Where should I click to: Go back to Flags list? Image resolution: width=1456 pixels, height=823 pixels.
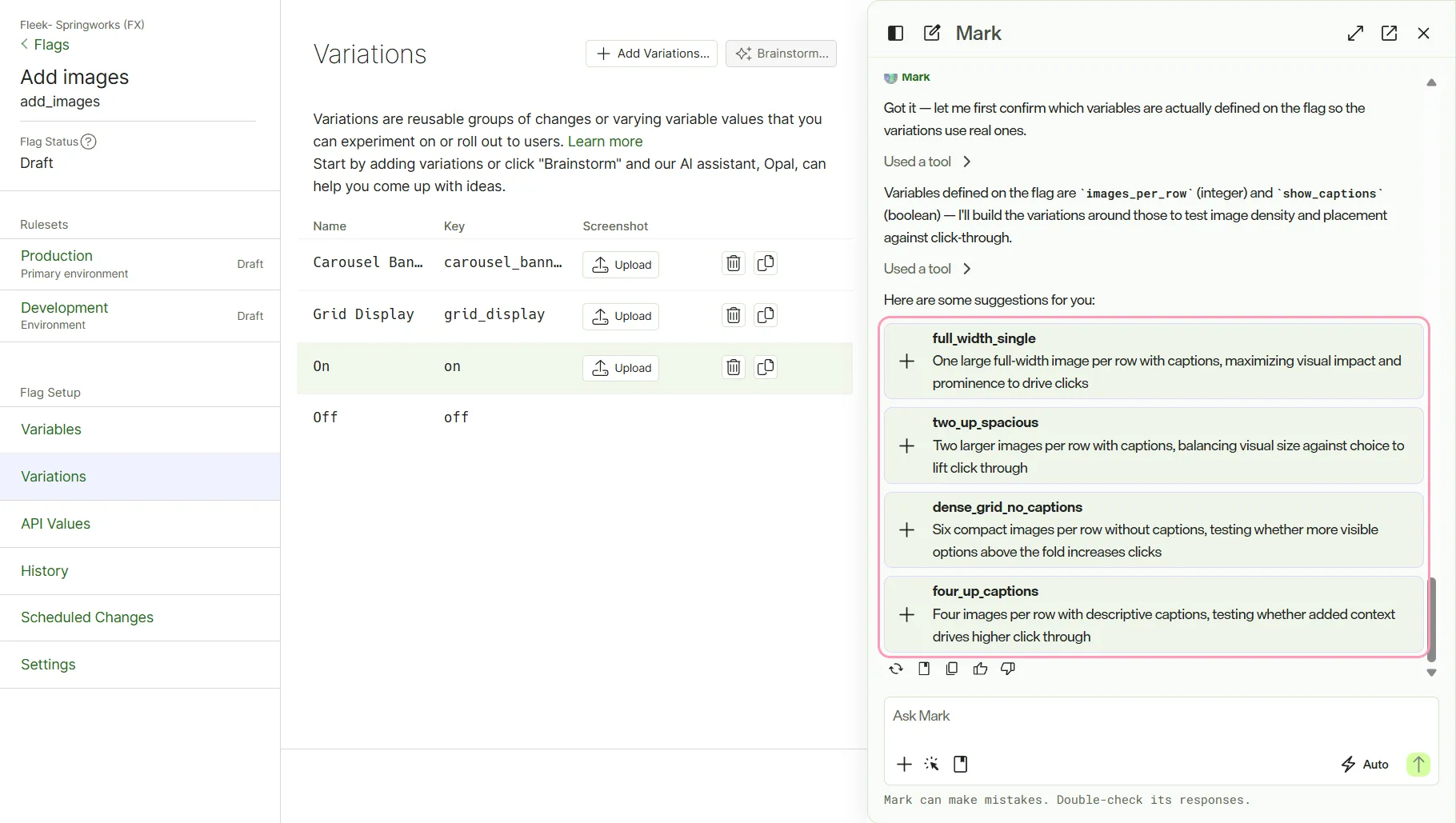tap(45, 45)
